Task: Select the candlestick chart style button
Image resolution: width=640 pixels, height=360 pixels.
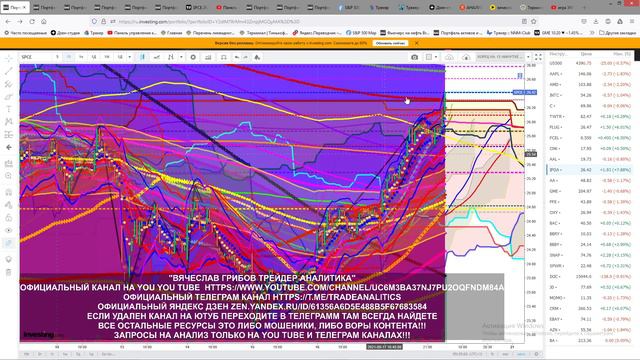Action: [x=142, y=57]
